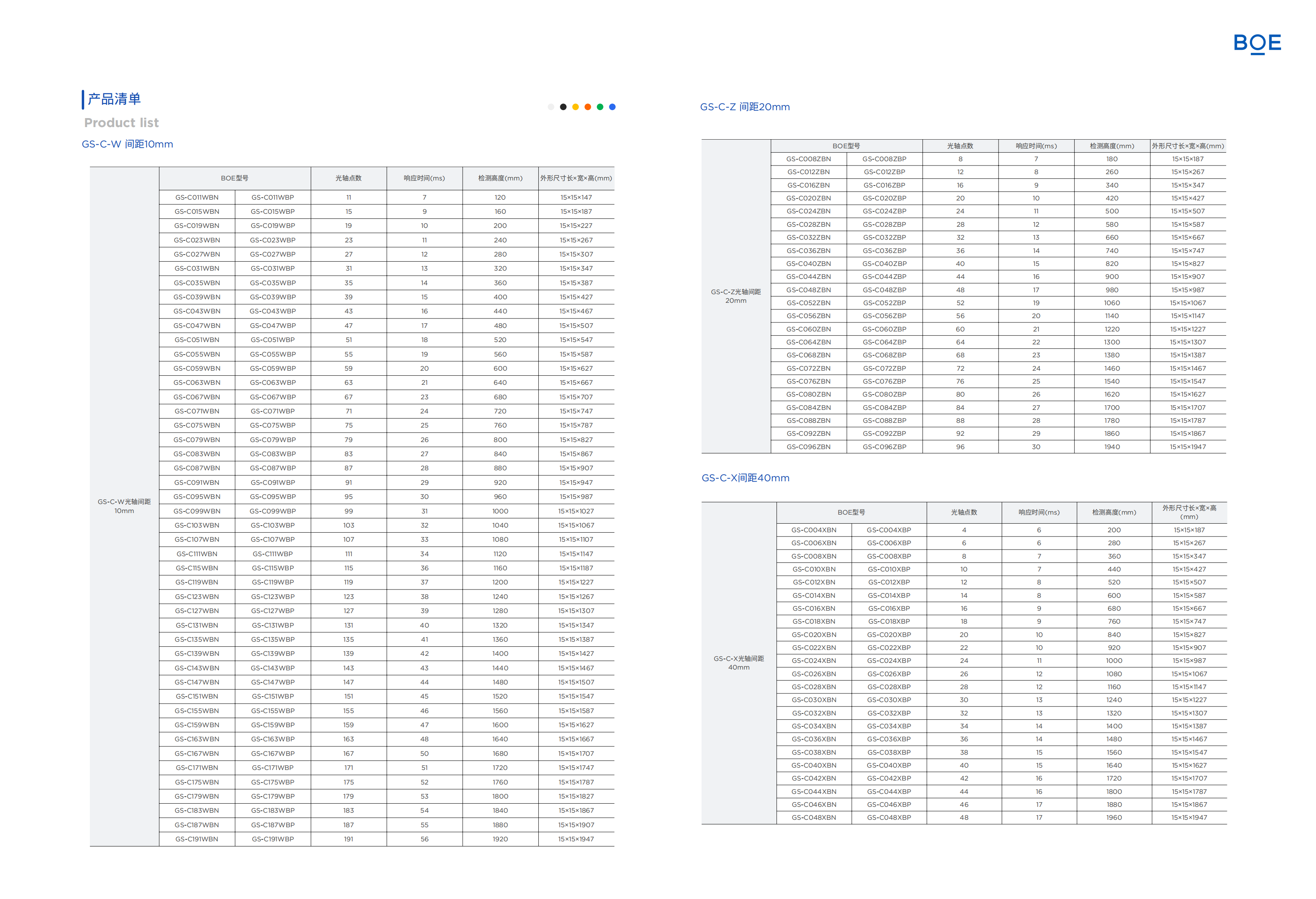Select the yellow color dot
Image resolution: width=1316 pixels, height=899 pixels.
[x=575, y=107]
